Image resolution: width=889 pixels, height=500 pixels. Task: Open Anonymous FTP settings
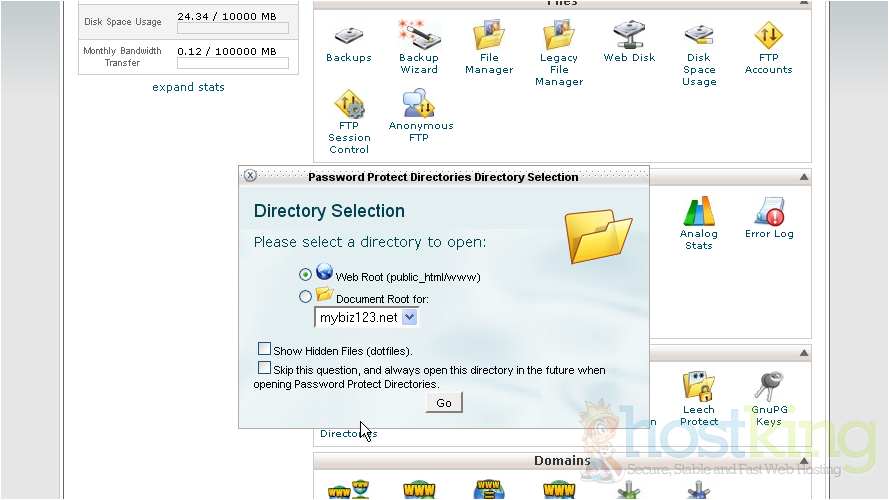click(x=420, y=116)
